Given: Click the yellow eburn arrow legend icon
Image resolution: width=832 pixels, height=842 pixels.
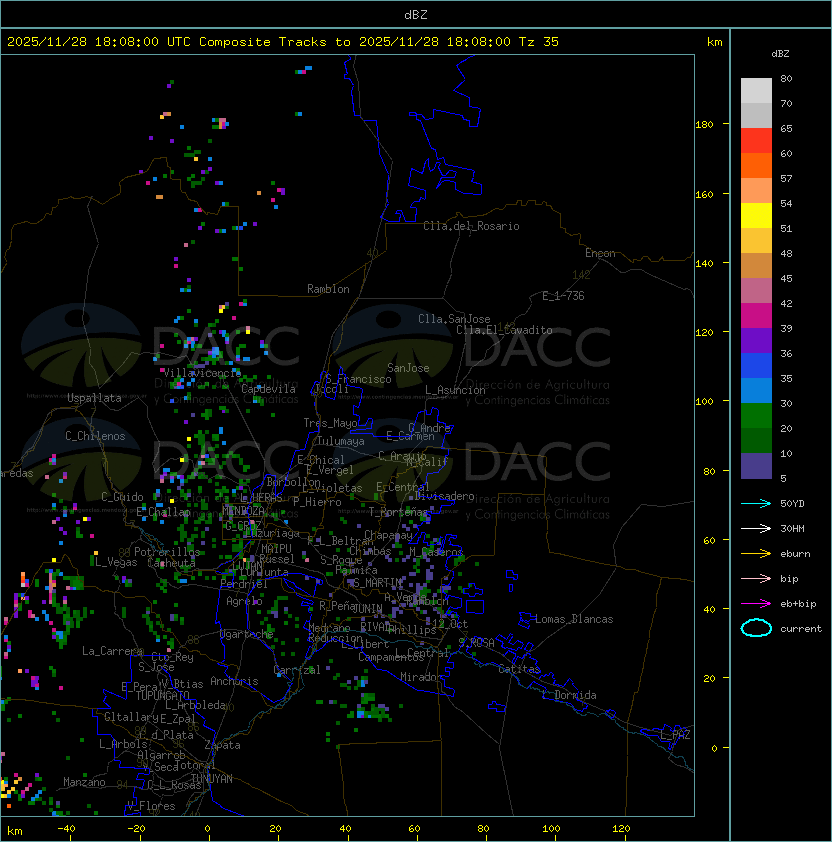Looking at the screenshot, I should tap(756, 554).
